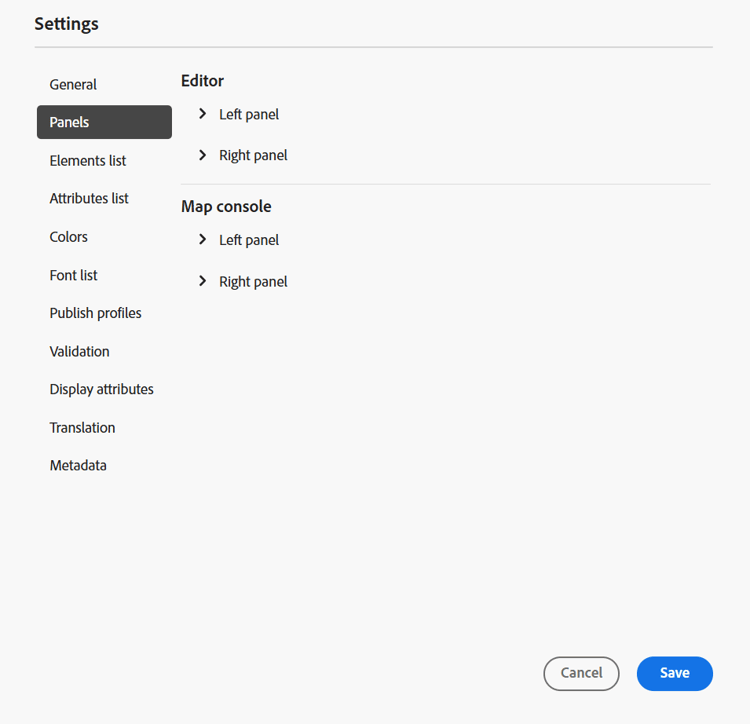Select the Panels settings tab

pos(104,122)
